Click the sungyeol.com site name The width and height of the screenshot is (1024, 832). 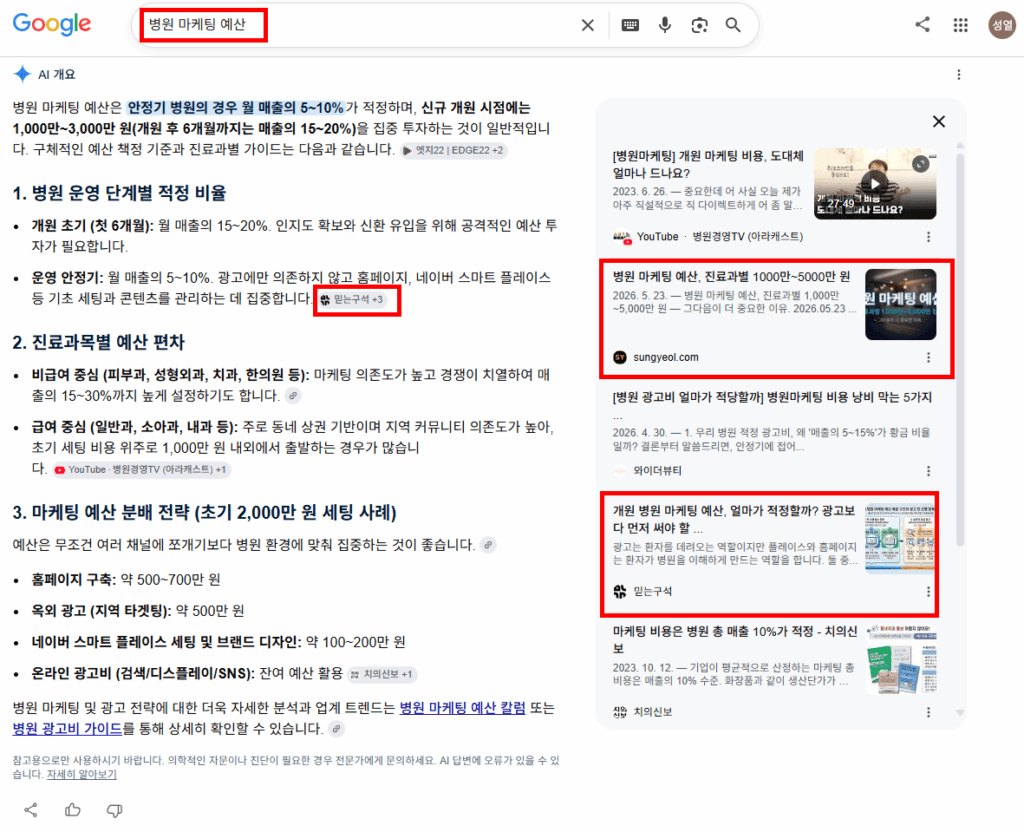click(665, 357)
